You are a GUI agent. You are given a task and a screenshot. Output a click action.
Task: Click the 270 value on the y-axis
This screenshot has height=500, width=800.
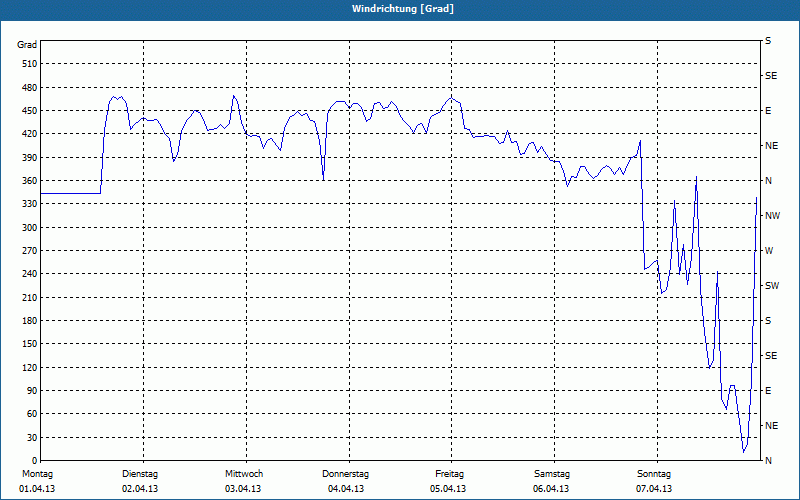[x=30, y=251]
